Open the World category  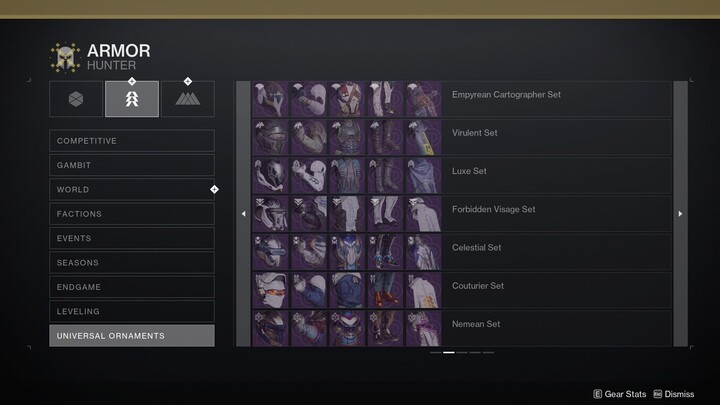point(132,190)
